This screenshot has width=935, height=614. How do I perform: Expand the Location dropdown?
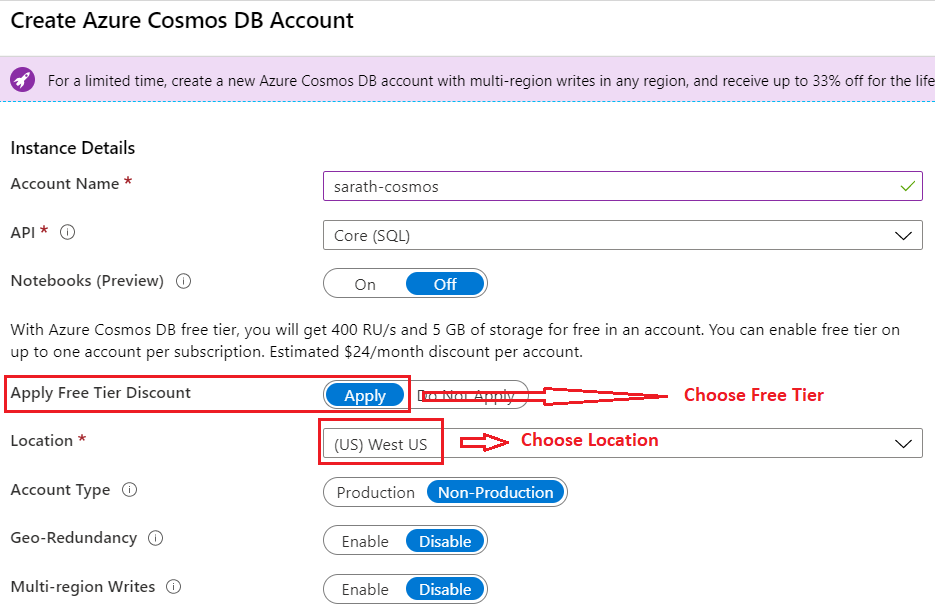coord(622,443)
